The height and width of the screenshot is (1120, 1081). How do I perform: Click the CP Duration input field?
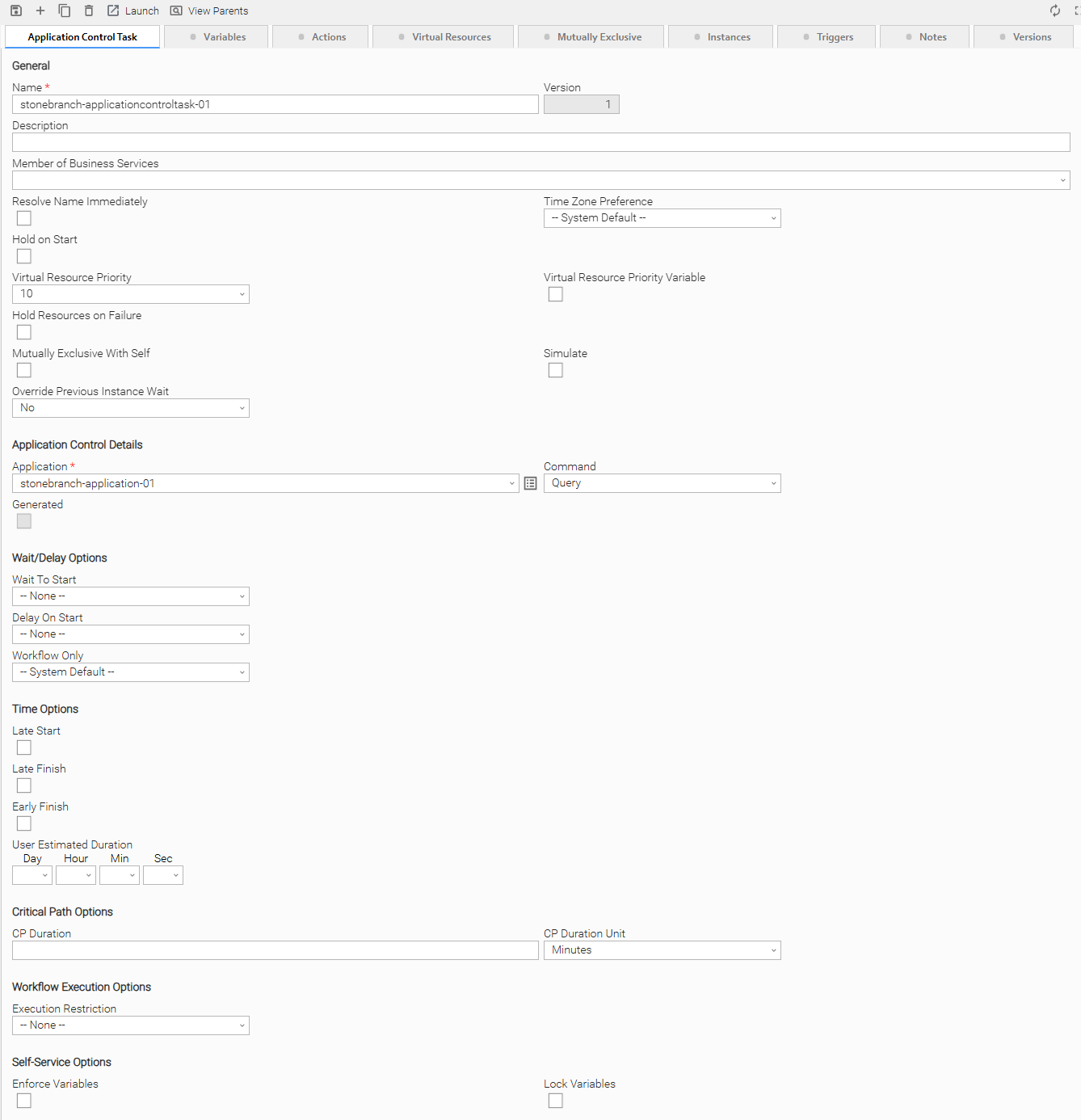(x=275, y=950)
